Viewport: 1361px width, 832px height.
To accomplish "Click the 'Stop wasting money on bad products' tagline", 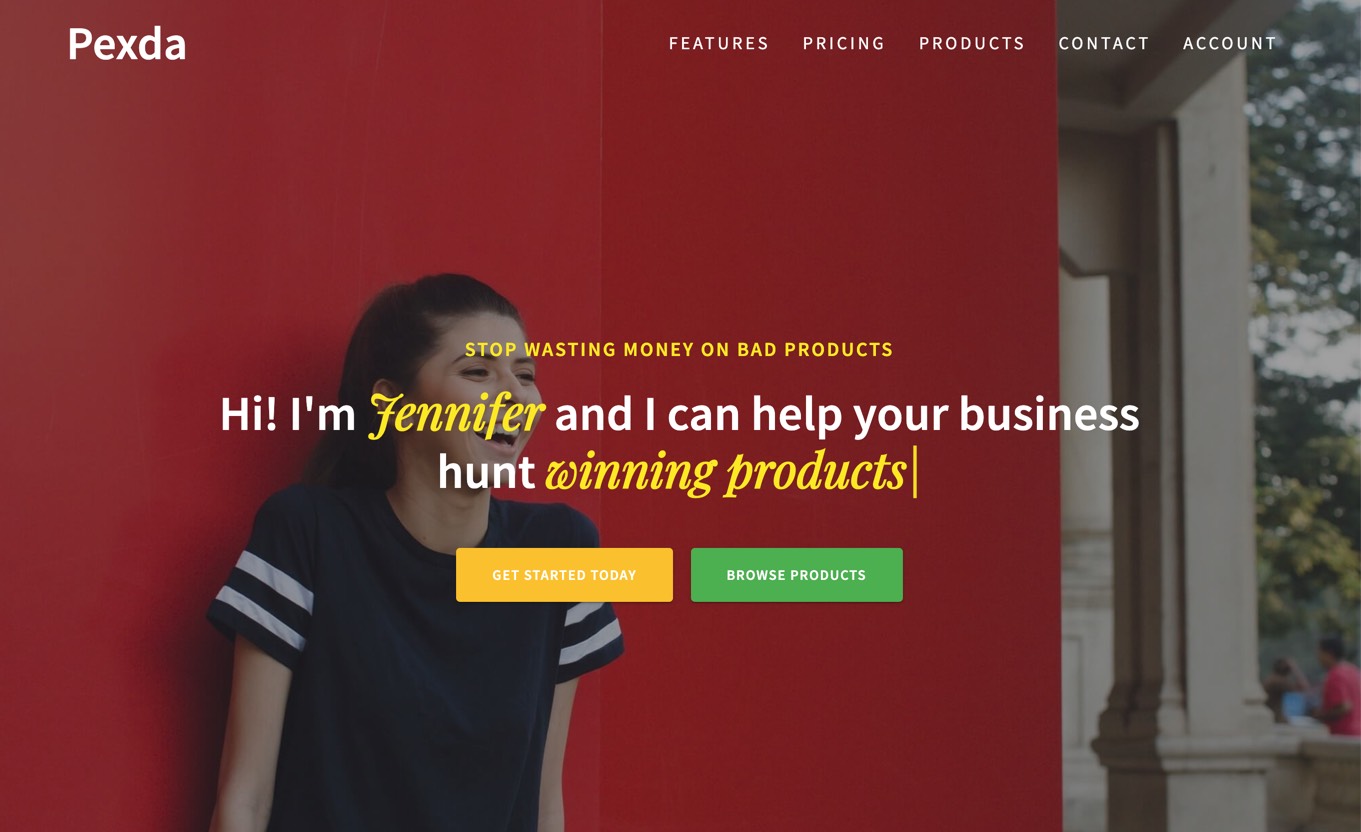I will (679, 349).
